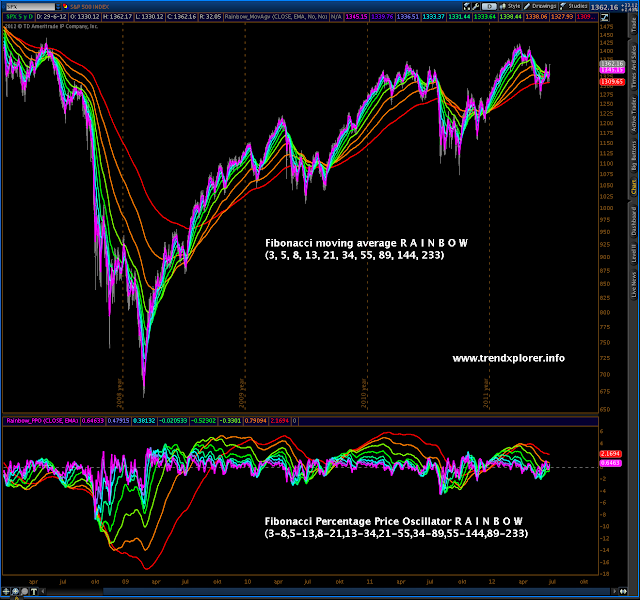The width and height of the screenshot is (640, 600).
Task: Click the crosshair pan tool icon
Action: pyautogui.click(x=6, y=591)
